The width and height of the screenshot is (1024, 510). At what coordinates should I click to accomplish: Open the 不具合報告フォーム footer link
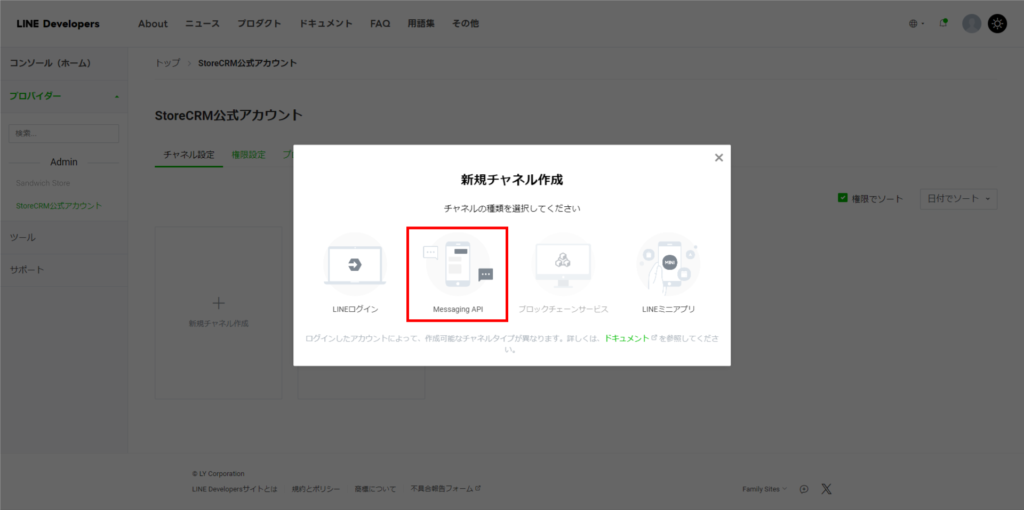click(x=445, y=488)
